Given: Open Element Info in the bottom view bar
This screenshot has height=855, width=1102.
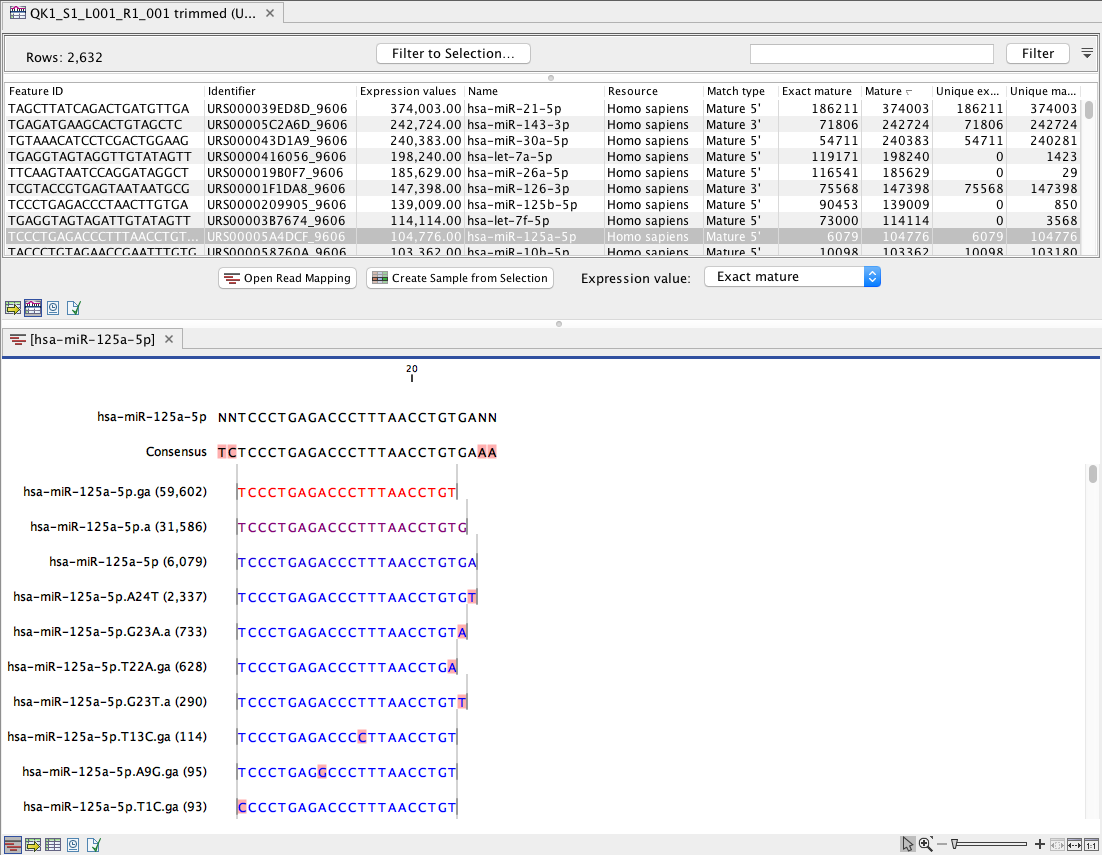Looking at the screenshot, I should point(94,845).
